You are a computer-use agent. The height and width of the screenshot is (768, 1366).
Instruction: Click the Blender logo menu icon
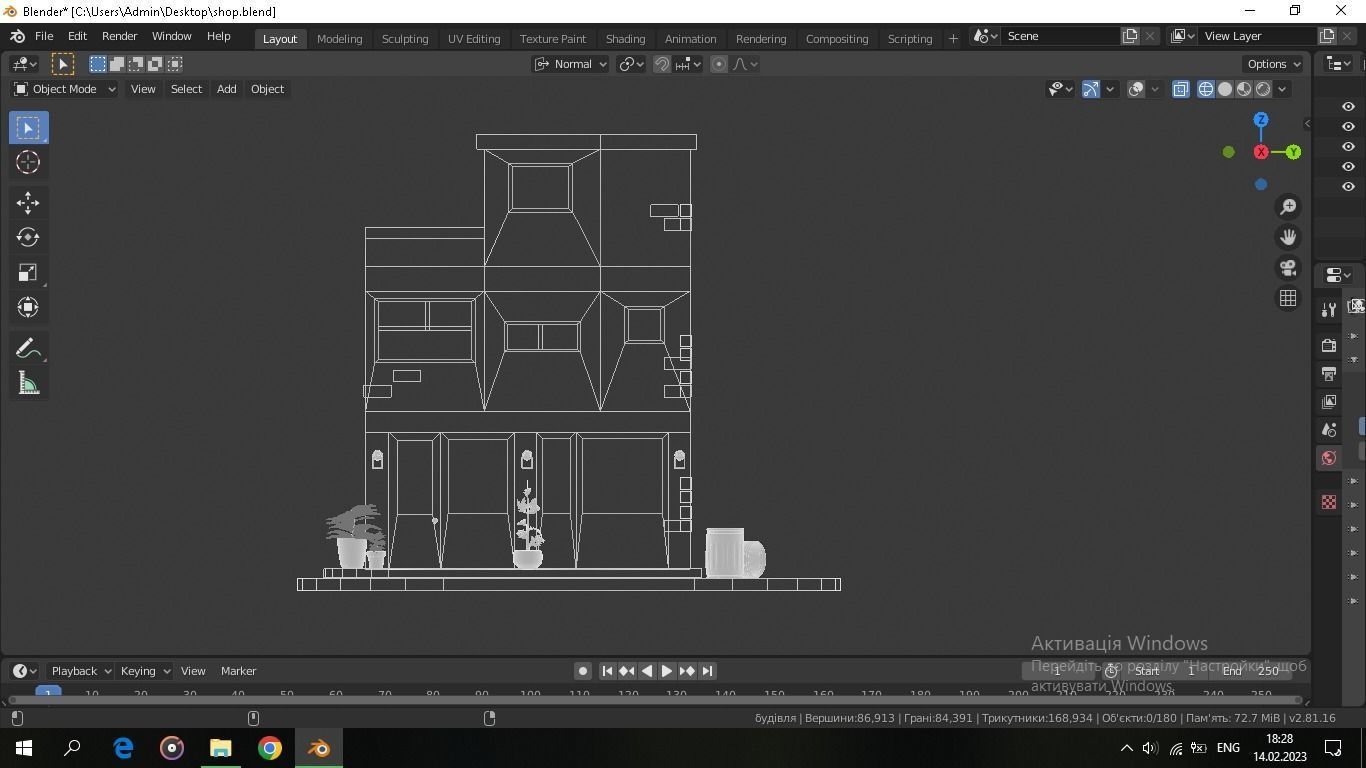click(x=17, y=36)
